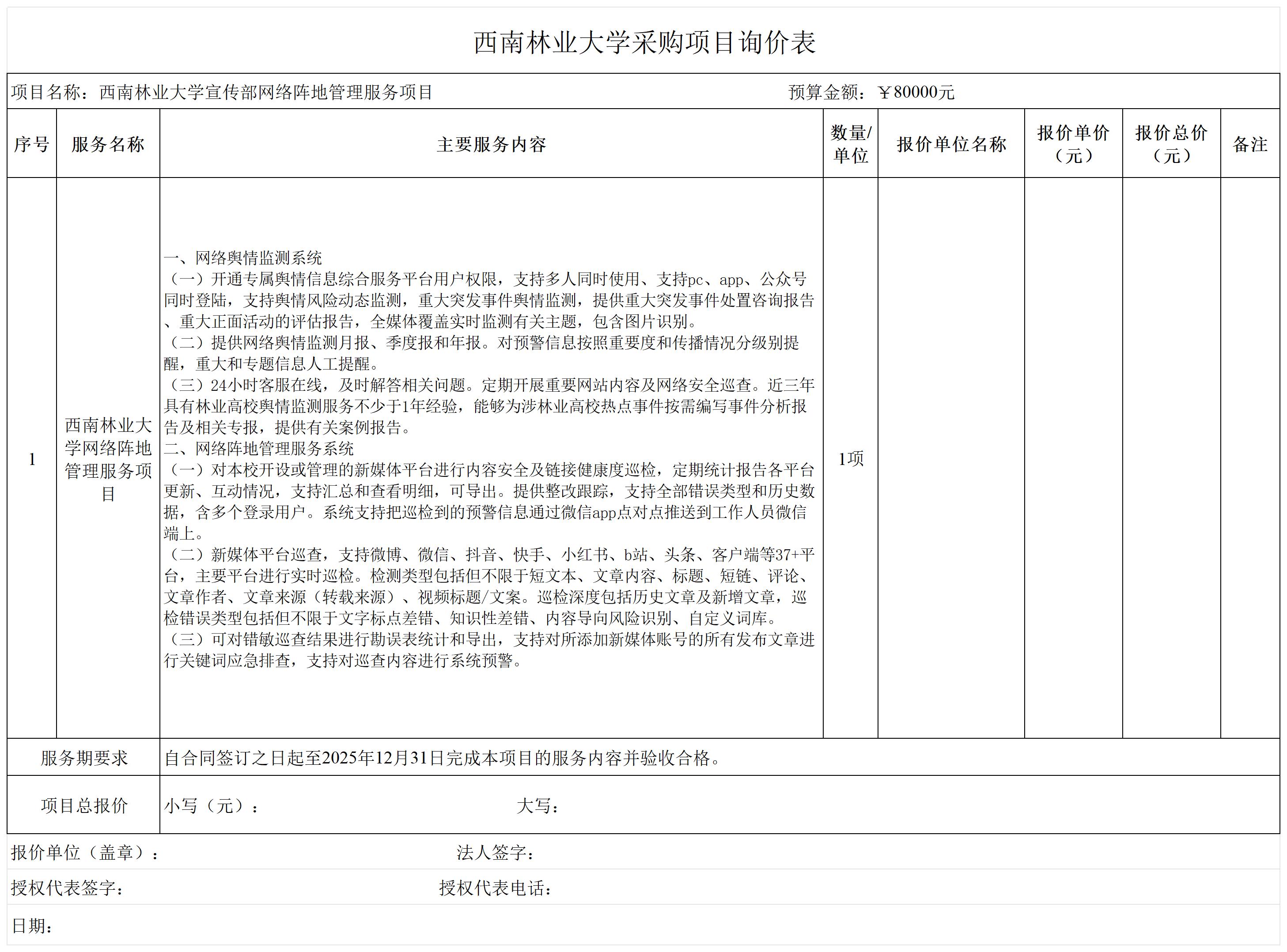Click the 服务期要求 label cell

pyautogui.click(x=83, y=758)
